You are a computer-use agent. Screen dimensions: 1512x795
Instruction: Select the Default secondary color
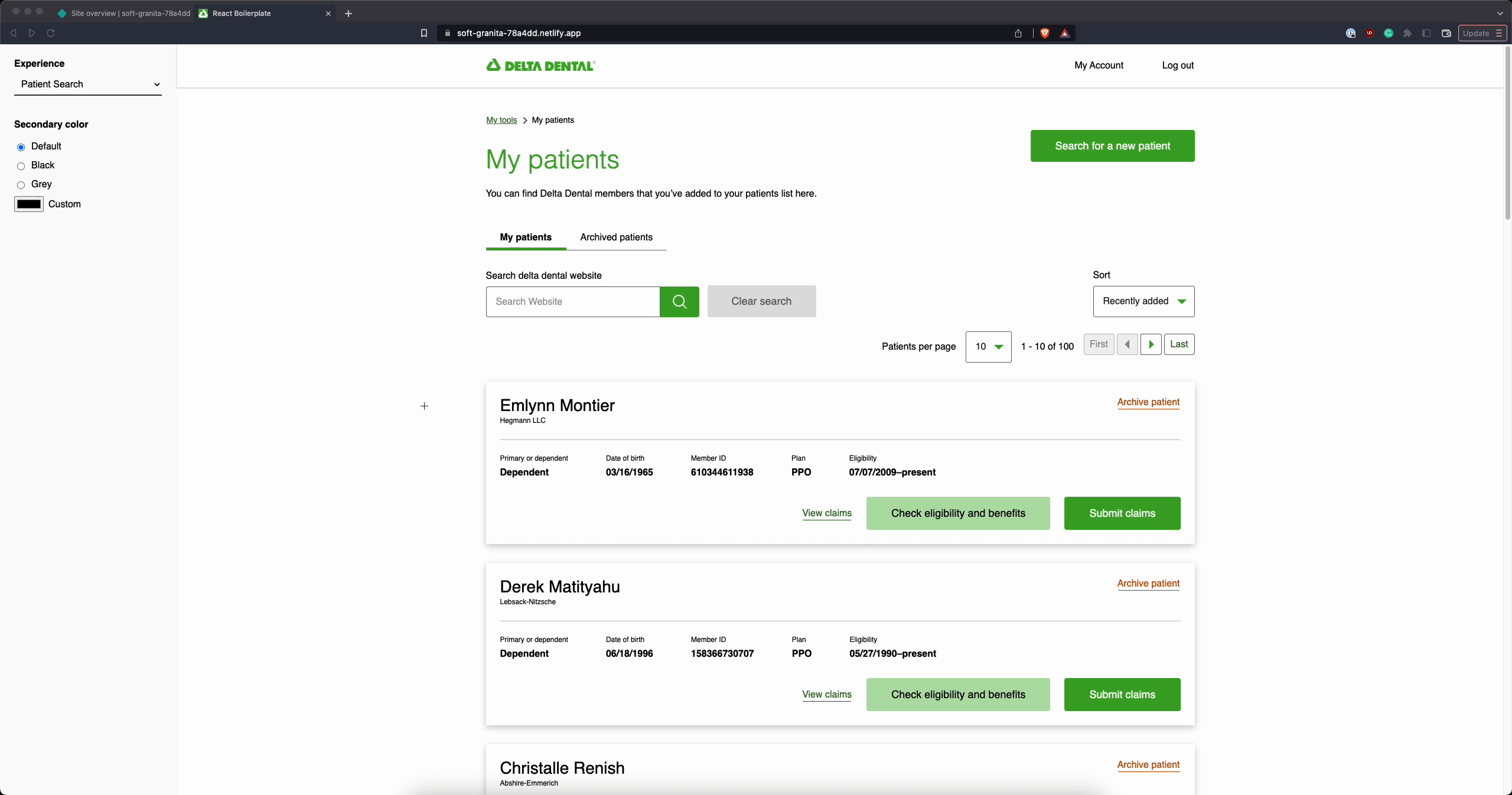21,147
